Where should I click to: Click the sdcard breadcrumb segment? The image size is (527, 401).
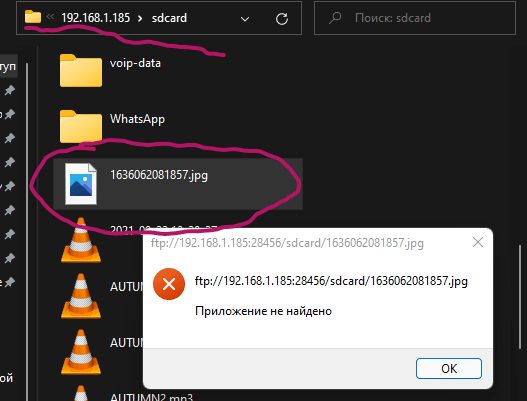tap(169, 18)
